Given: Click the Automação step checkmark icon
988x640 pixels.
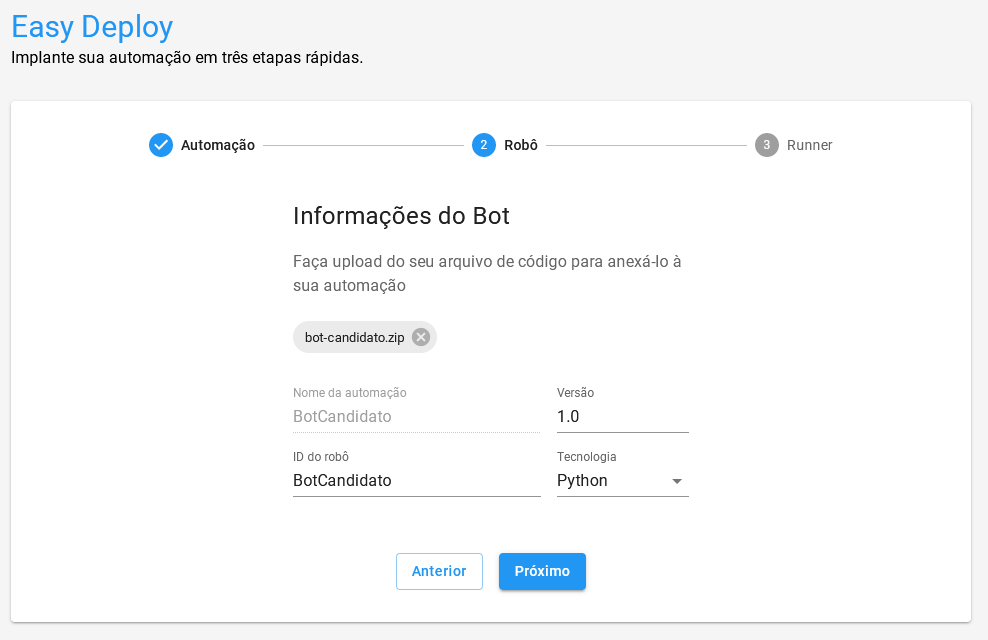Looking at the screenshot, I should [161, 145].
